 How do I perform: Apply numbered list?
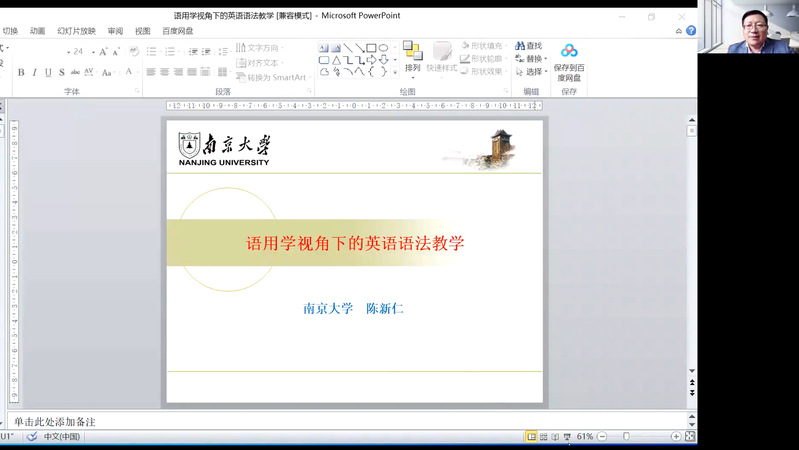(170, 51)
